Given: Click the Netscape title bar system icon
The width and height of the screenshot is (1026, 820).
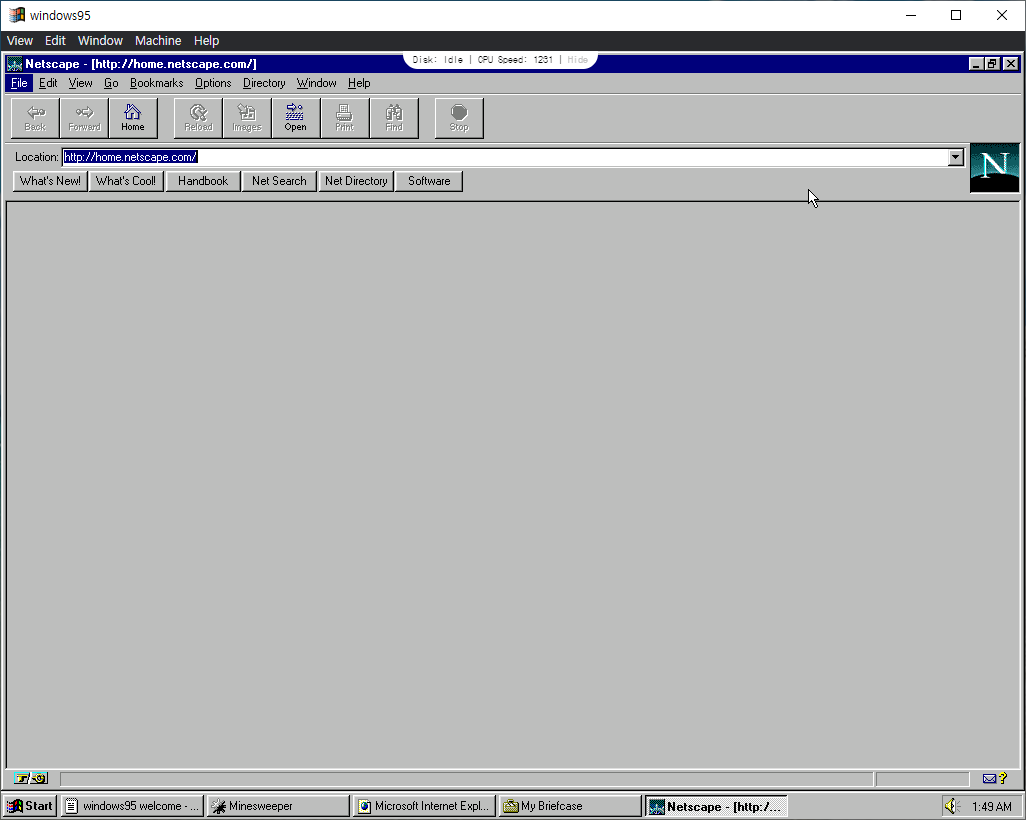Looking at the screenshot, I should point(14,64).
